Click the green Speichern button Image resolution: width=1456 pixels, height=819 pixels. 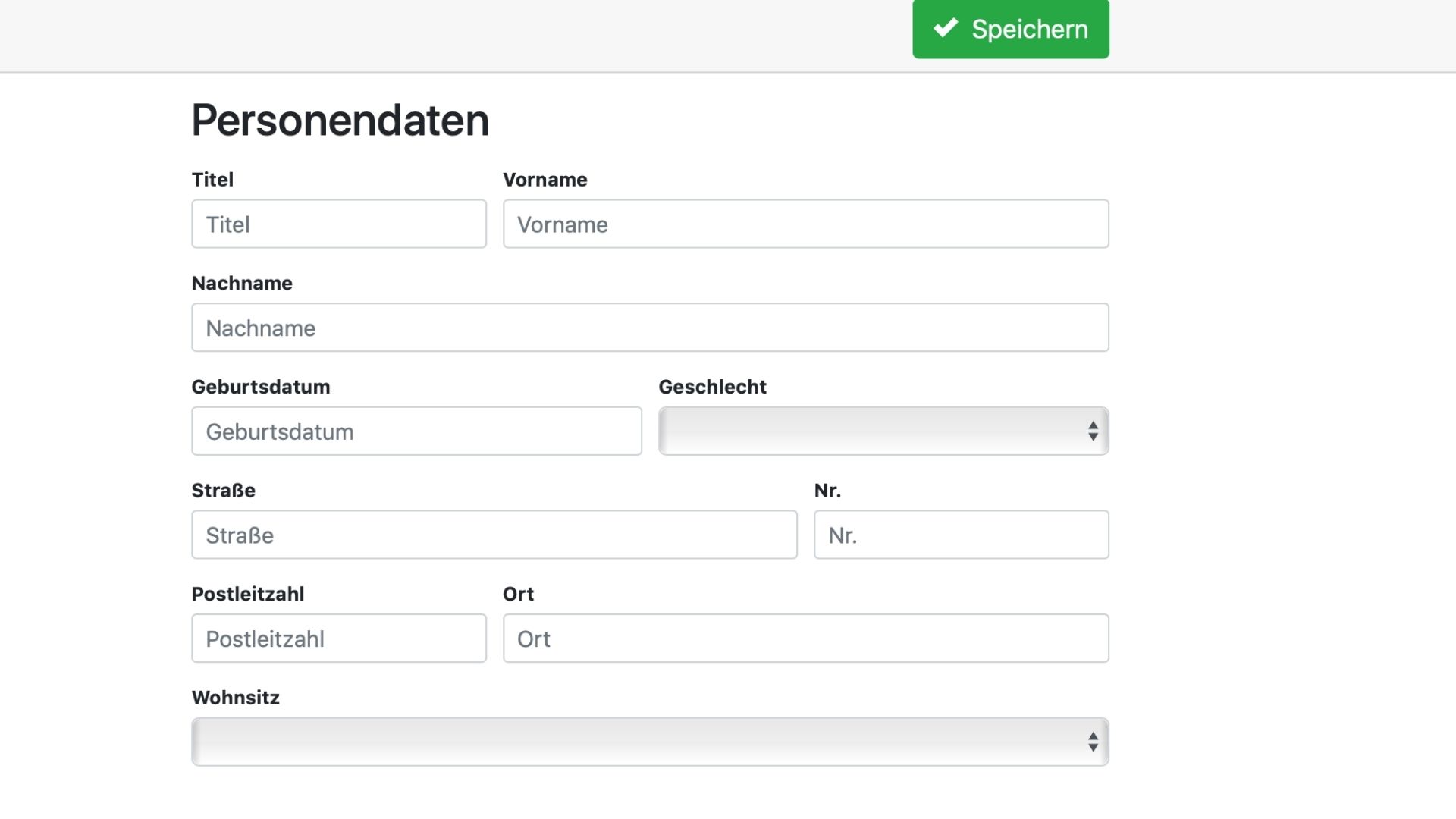tap(1010, 29)
